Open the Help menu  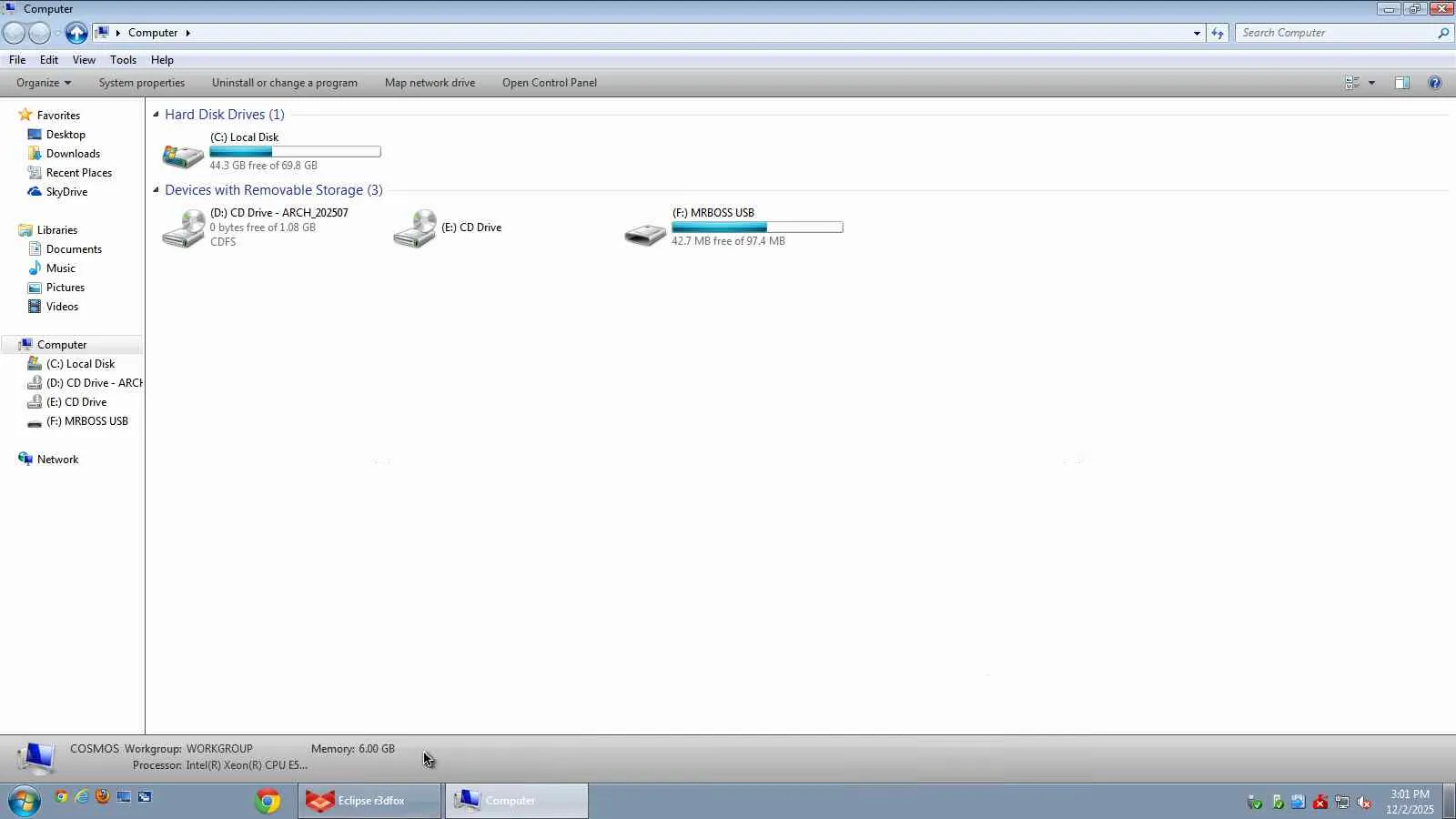coord(162,60)
